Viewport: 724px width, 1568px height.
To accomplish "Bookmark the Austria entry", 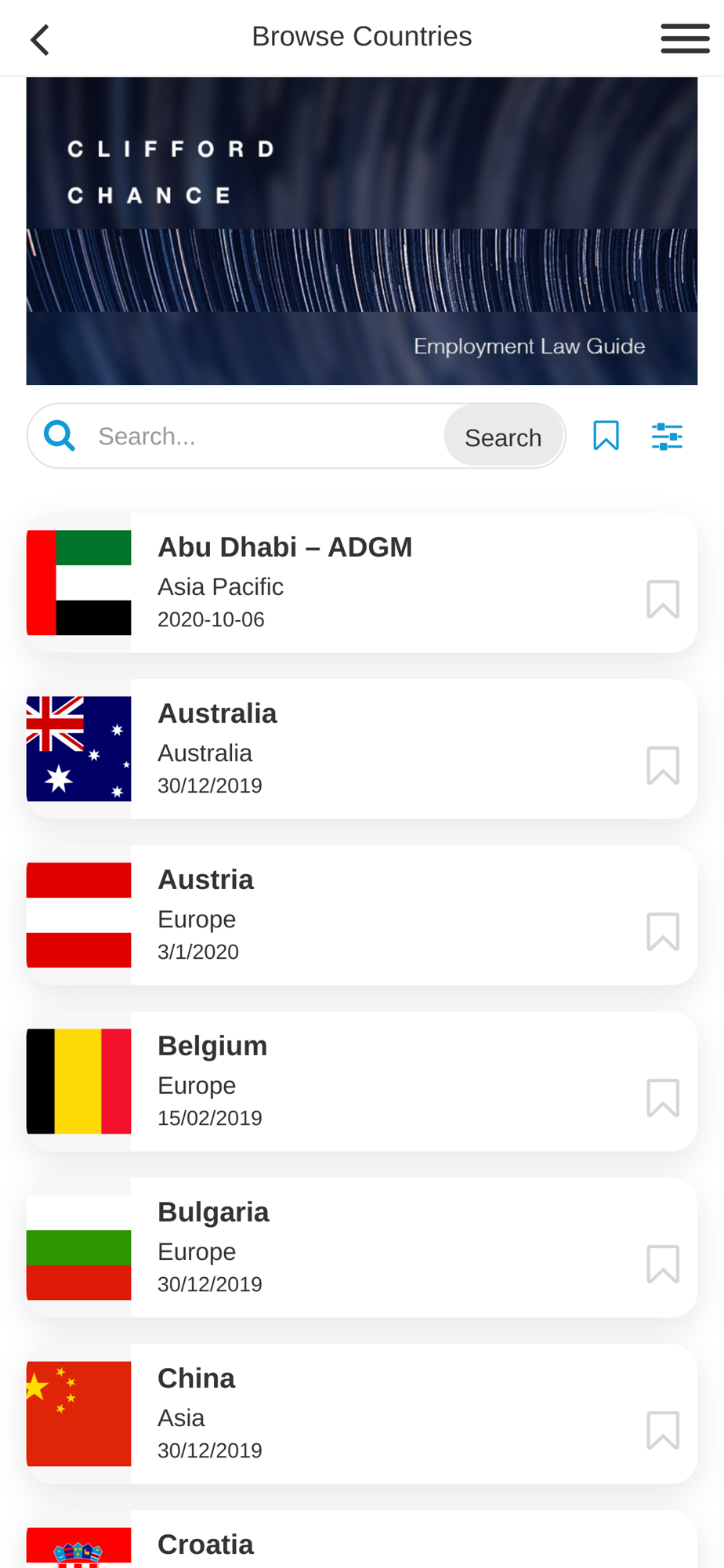I will (x=663, y=932).
